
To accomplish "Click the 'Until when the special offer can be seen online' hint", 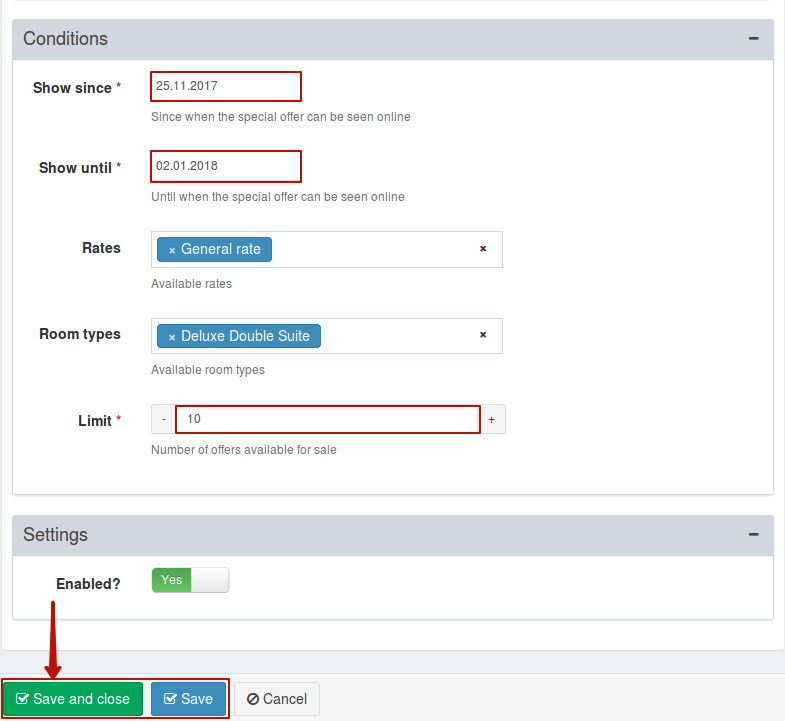I will 278,197.
